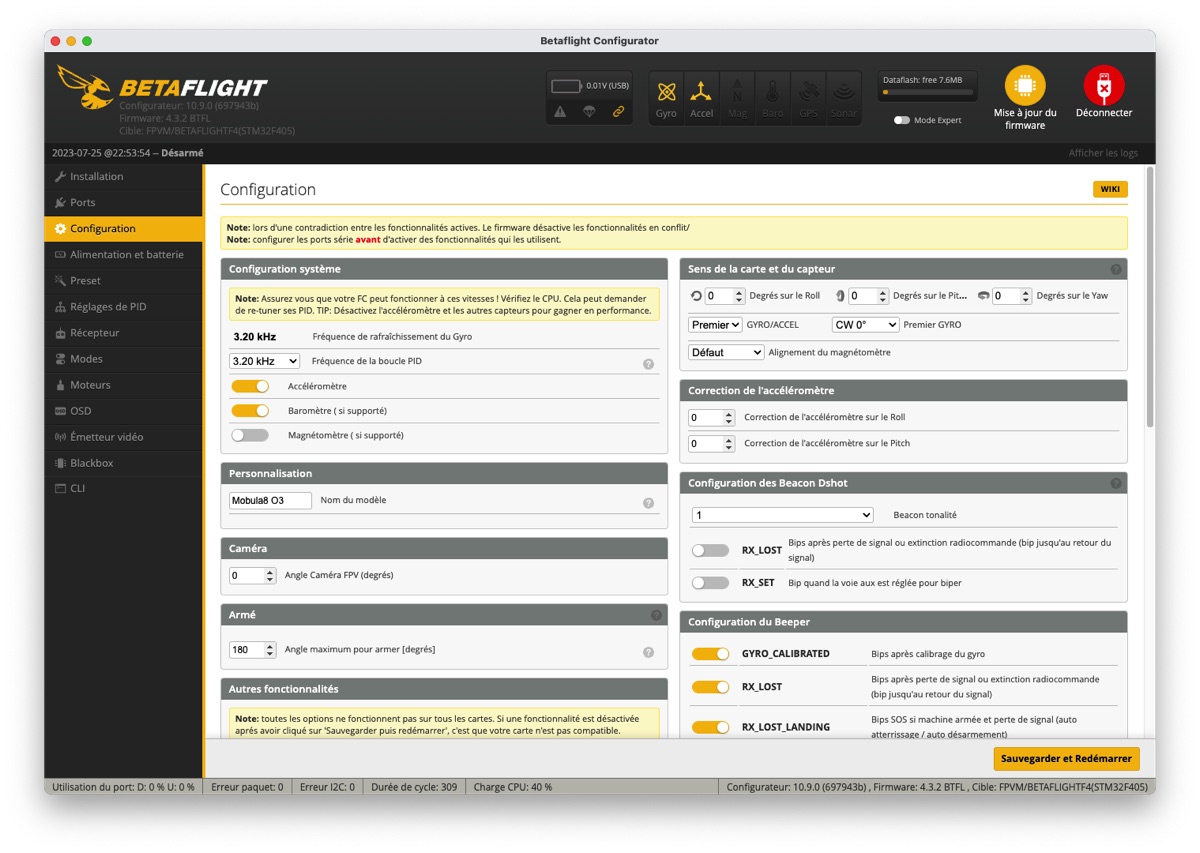1200x853 pixels.
Task: Open help for Angle maximum pour armer
Action: (648, 652)
